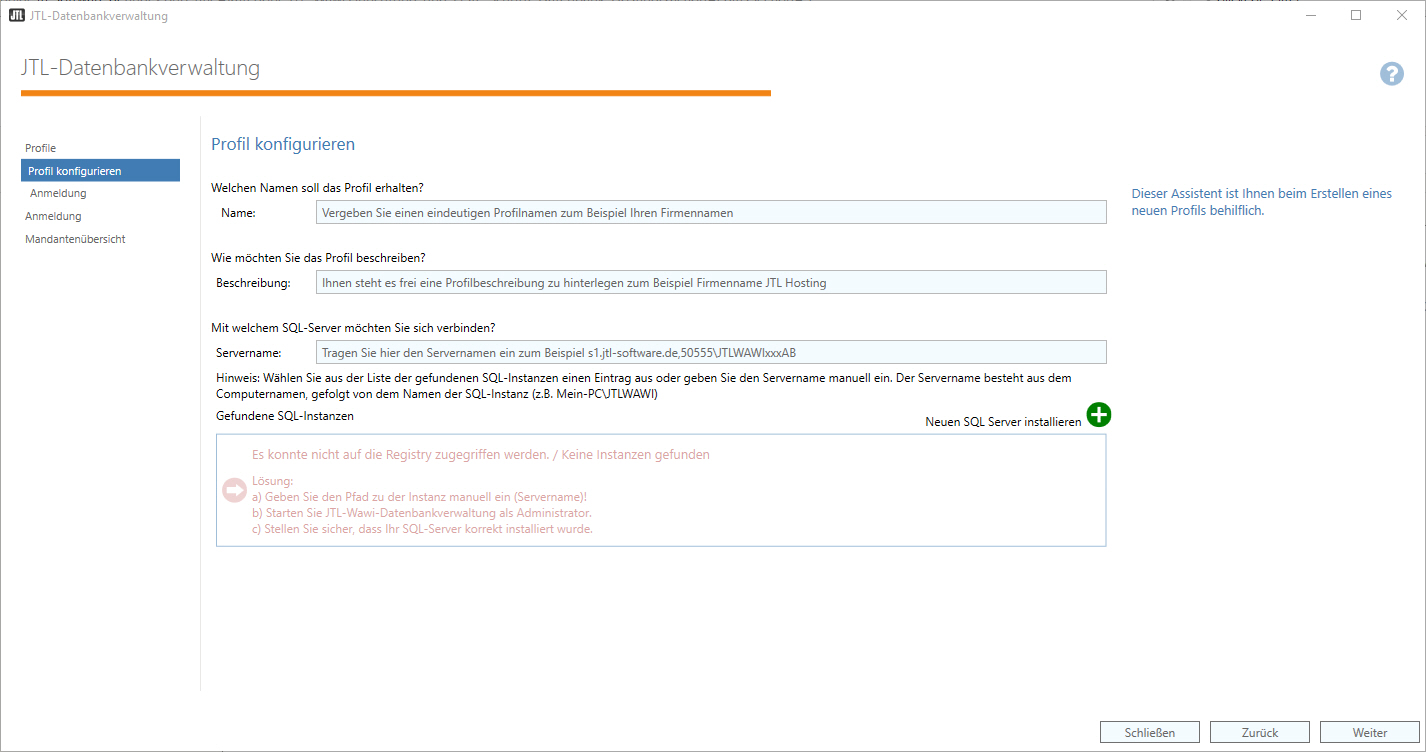Minimize the JTL-Datenbankverwaltung window
The width and height of the screenshot is (1426, 752).
click(x=1310, y=15)
